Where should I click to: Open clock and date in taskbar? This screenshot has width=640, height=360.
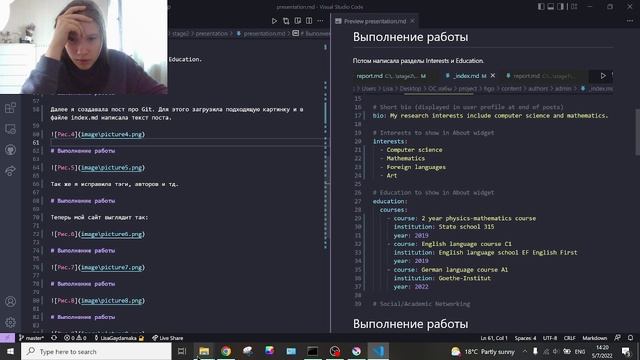[602, 351]
